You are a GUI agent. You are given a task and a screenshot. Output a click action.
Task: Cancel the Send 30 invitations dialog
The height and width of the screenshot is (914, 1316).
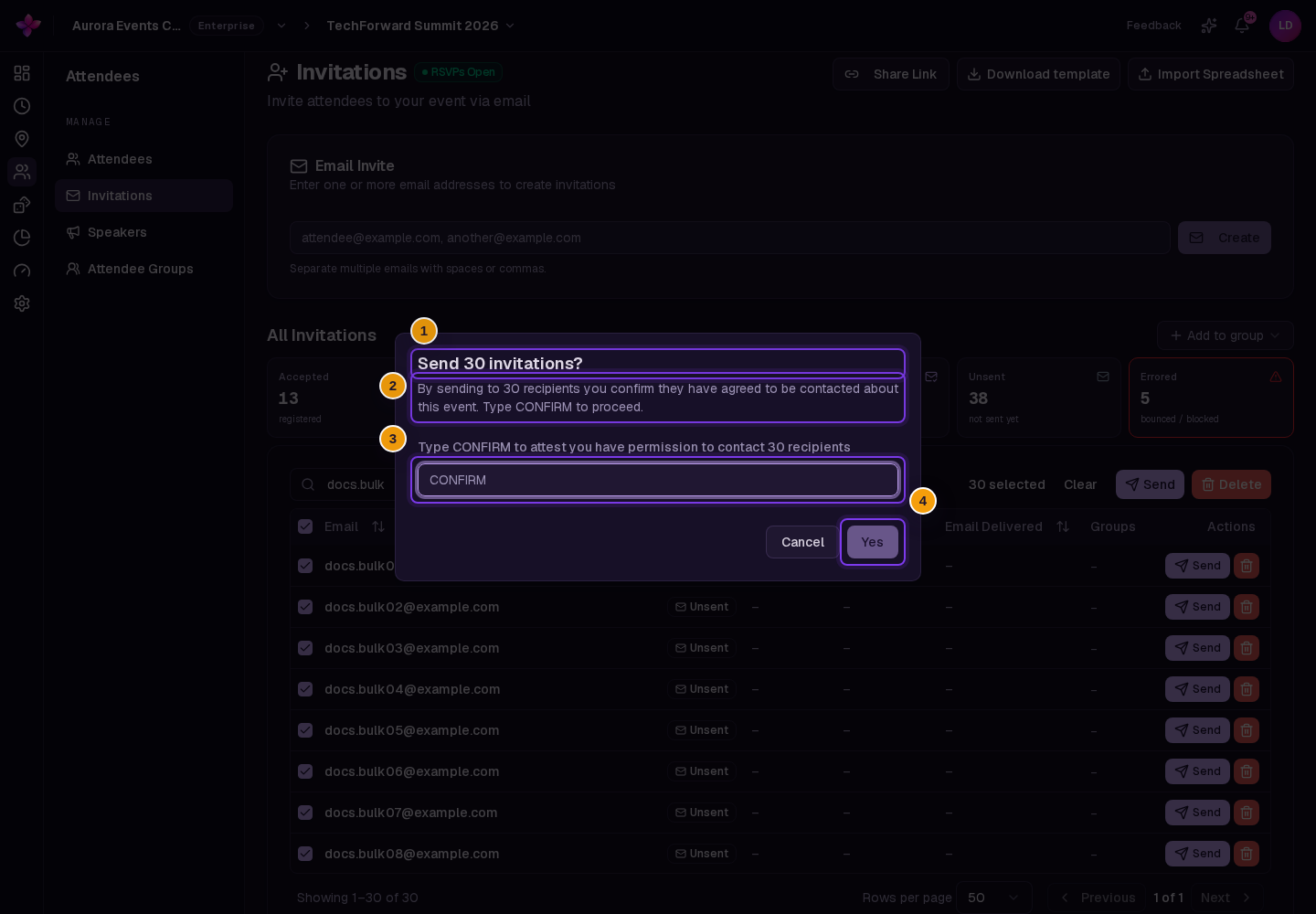coord(802,542)
